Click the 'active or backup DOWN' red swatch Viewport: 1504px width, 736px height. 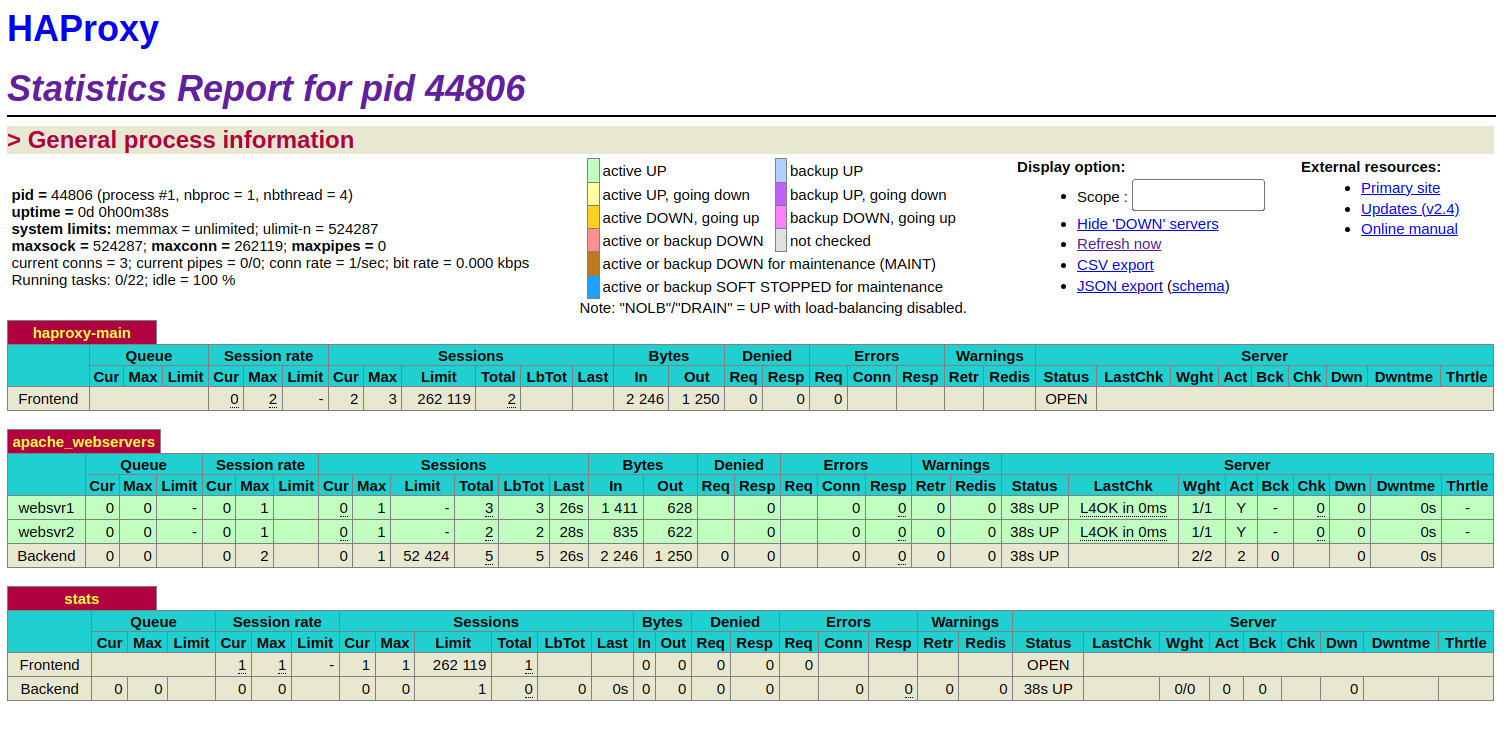[x=593, y=240]
